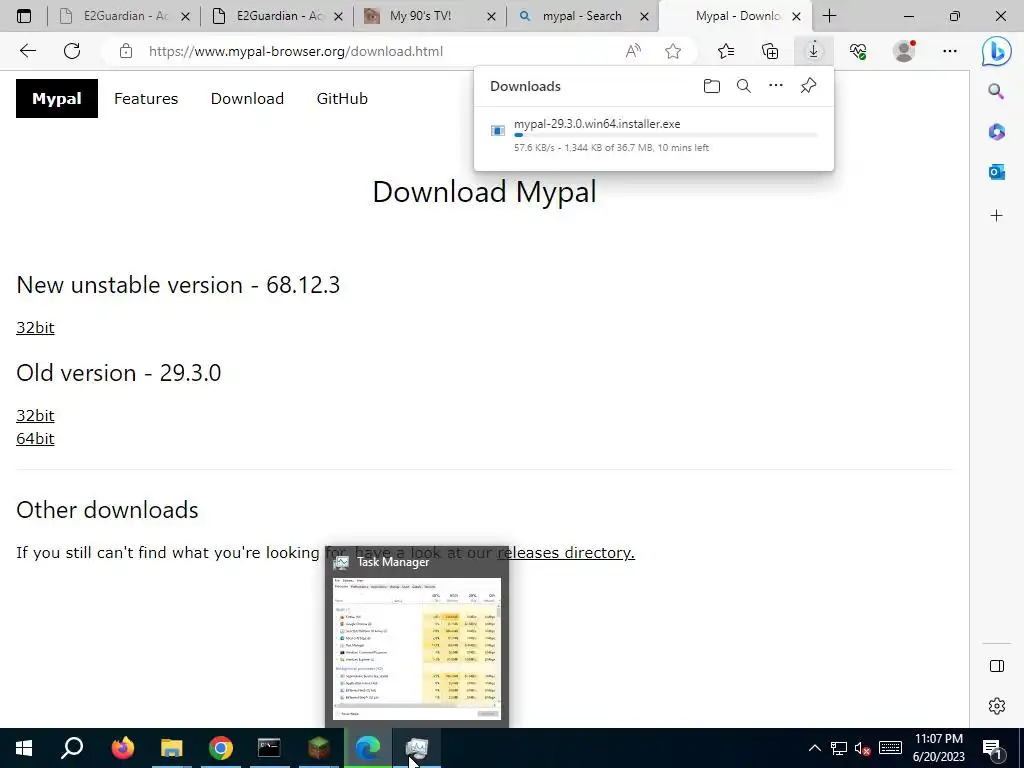Focus the address bar URL
This screenshot has width=1024, height=768.
(295, 51)
